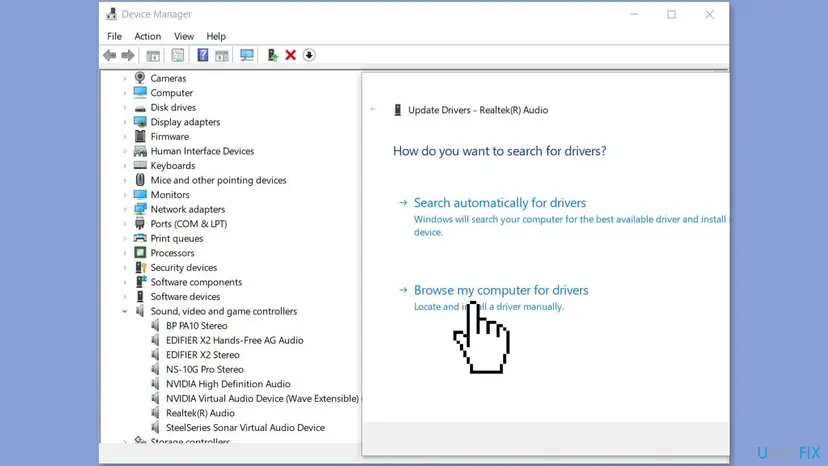Select EDIFIER X2 Hands-Free AG Audio
828x466 pixels.
click(234, 340)
